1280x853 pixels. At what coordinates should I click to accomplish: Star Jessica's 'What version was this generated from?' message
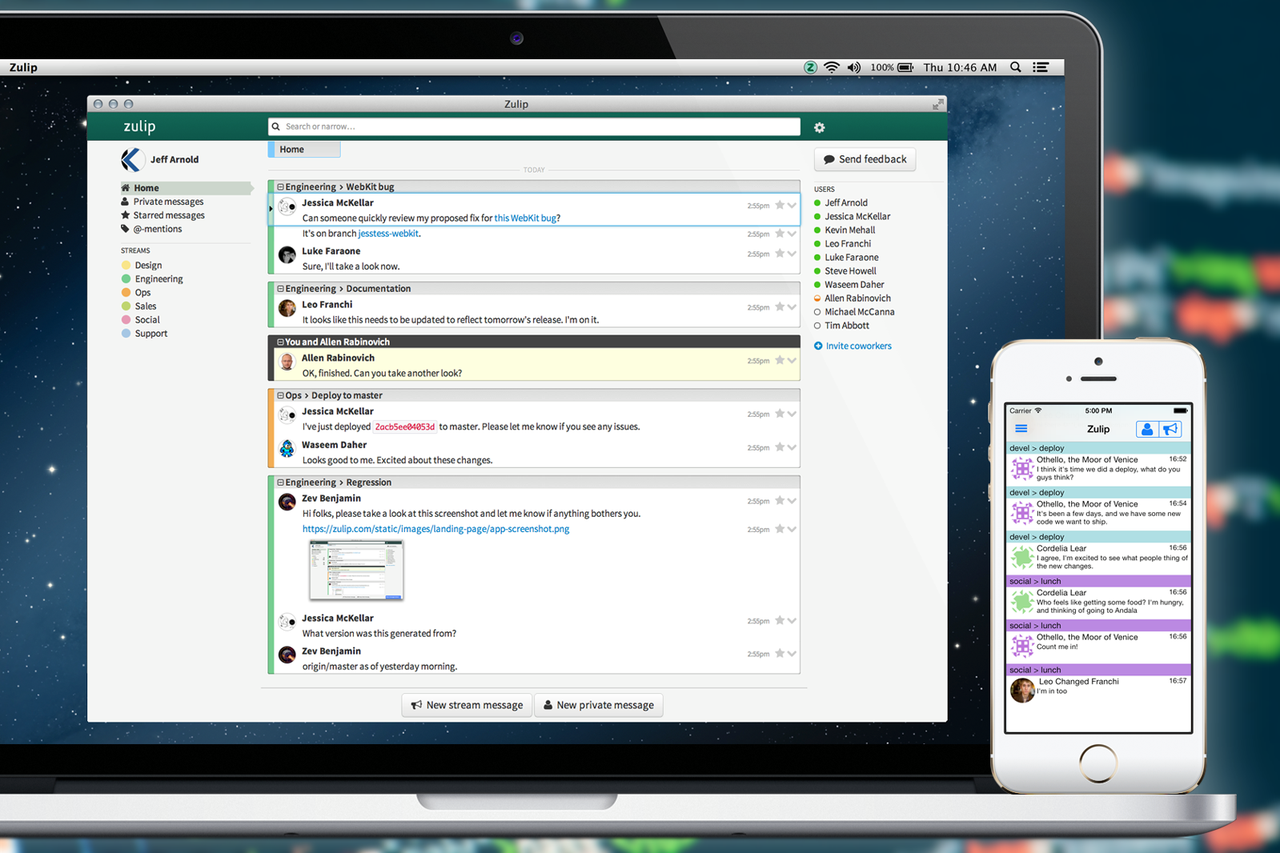click(779, 621)
